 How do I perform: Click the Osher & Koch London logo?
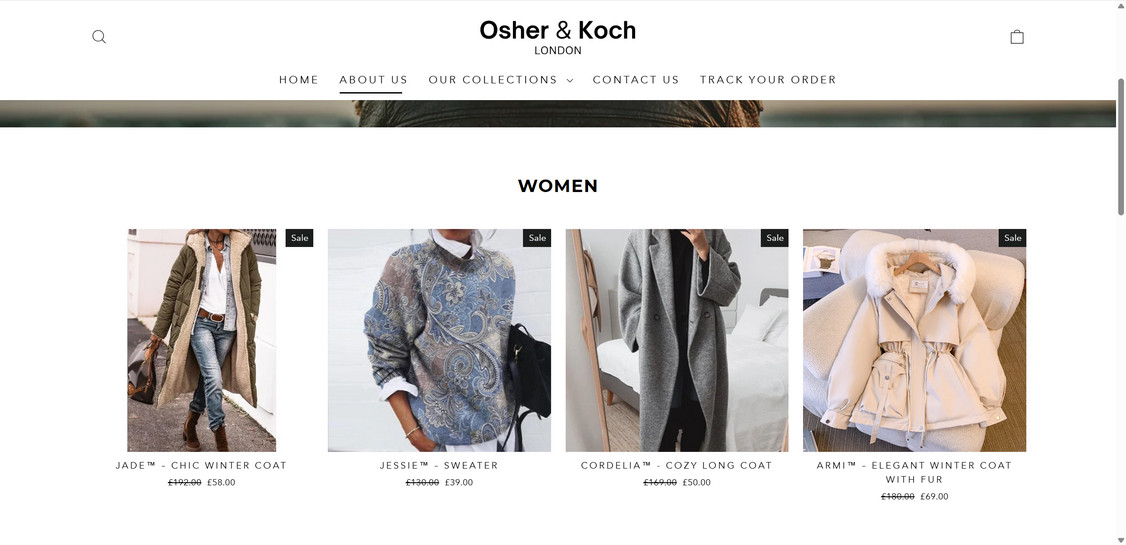click(x=558, y=37)
